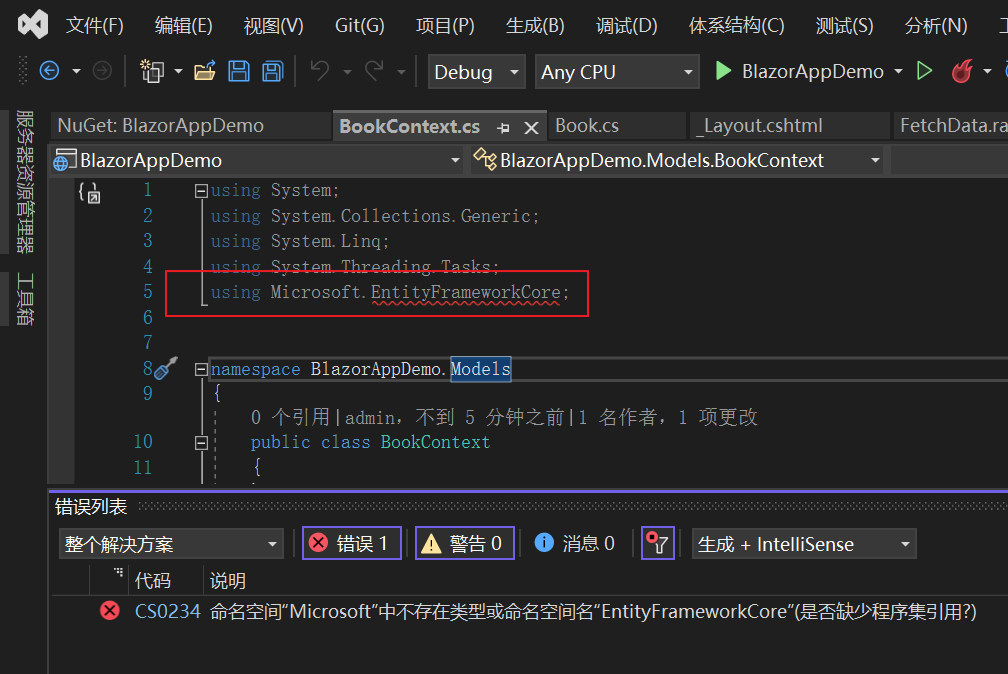Open the back navigation history dropdown arrow

click(x=76, y=71)
